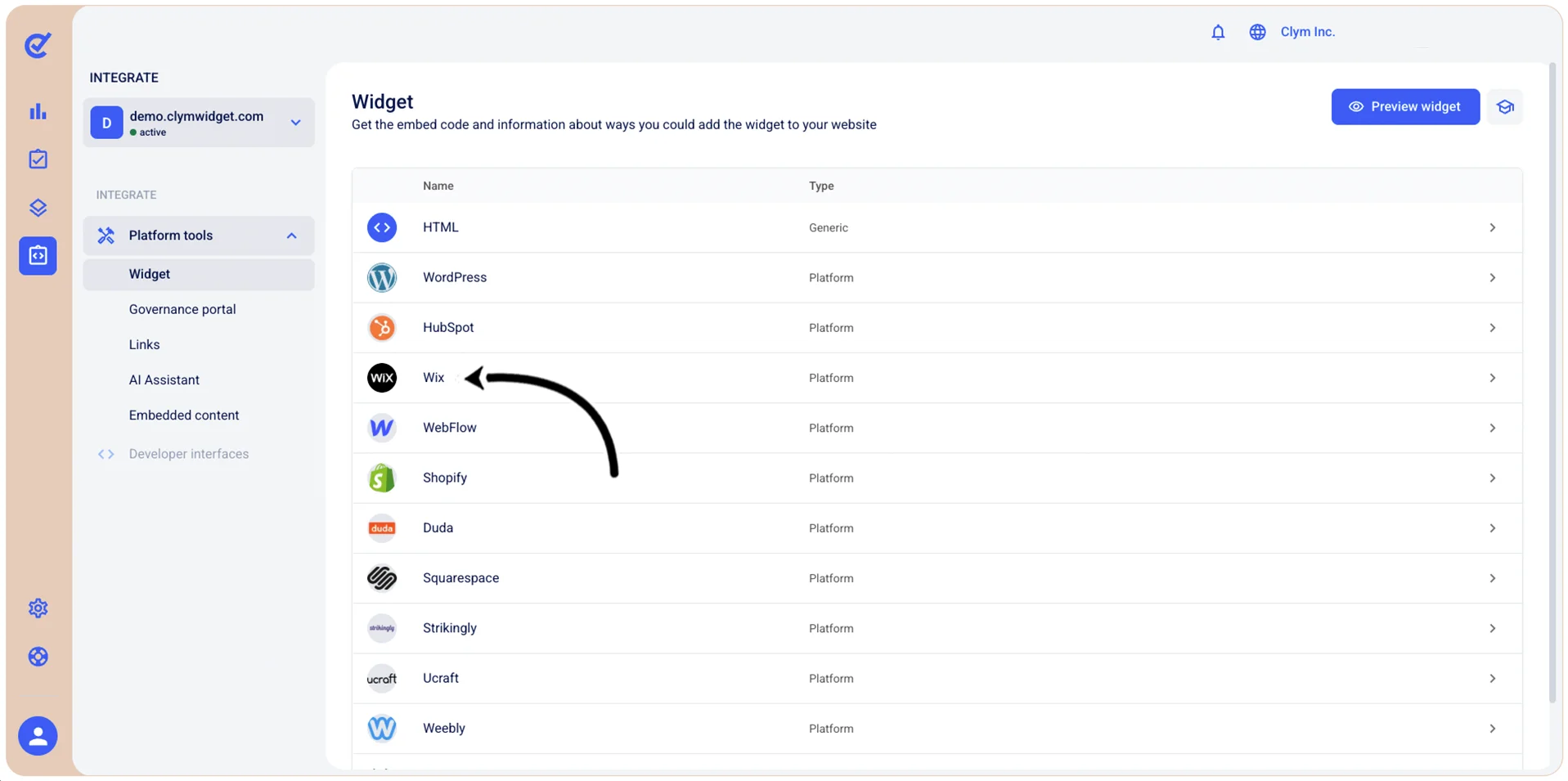Collapse the Platform tools section
Viewport: 1568px width, 781px height.
[x=199, y=236]
